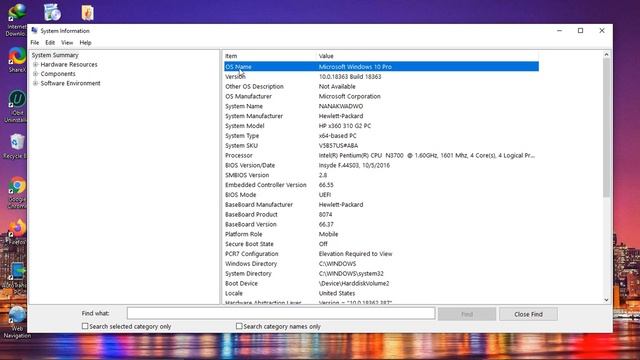Click the scrollbar down arrow
Image resolution: width=640 pixels, height=360 pixels.
[x=607, y=300]
